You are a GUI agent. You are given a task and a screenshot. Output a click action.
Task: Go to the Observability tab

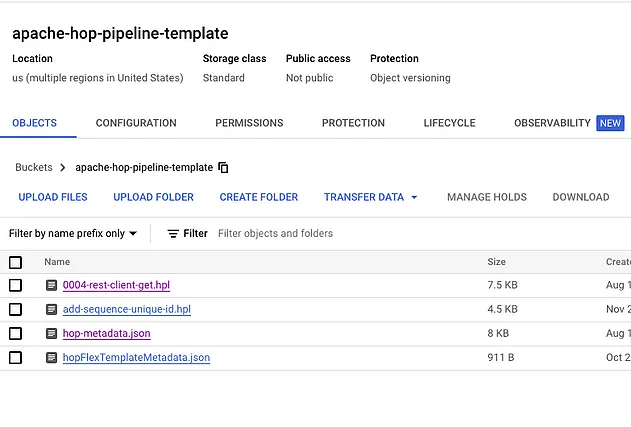click(552, 123)
